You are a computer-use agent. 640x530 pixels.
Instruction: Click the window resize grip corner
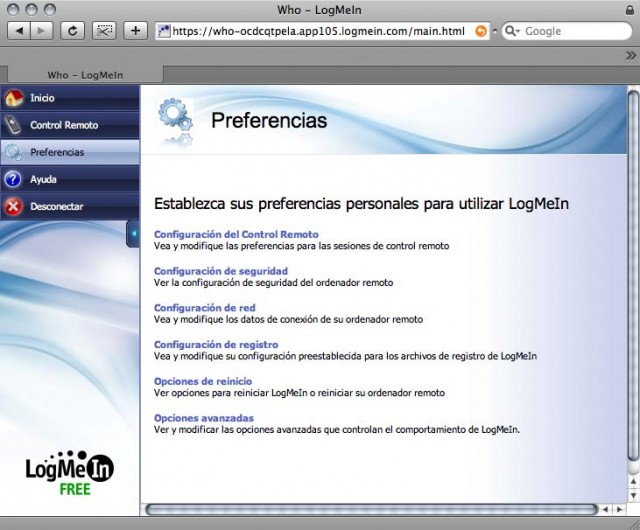tap(634, 524)
